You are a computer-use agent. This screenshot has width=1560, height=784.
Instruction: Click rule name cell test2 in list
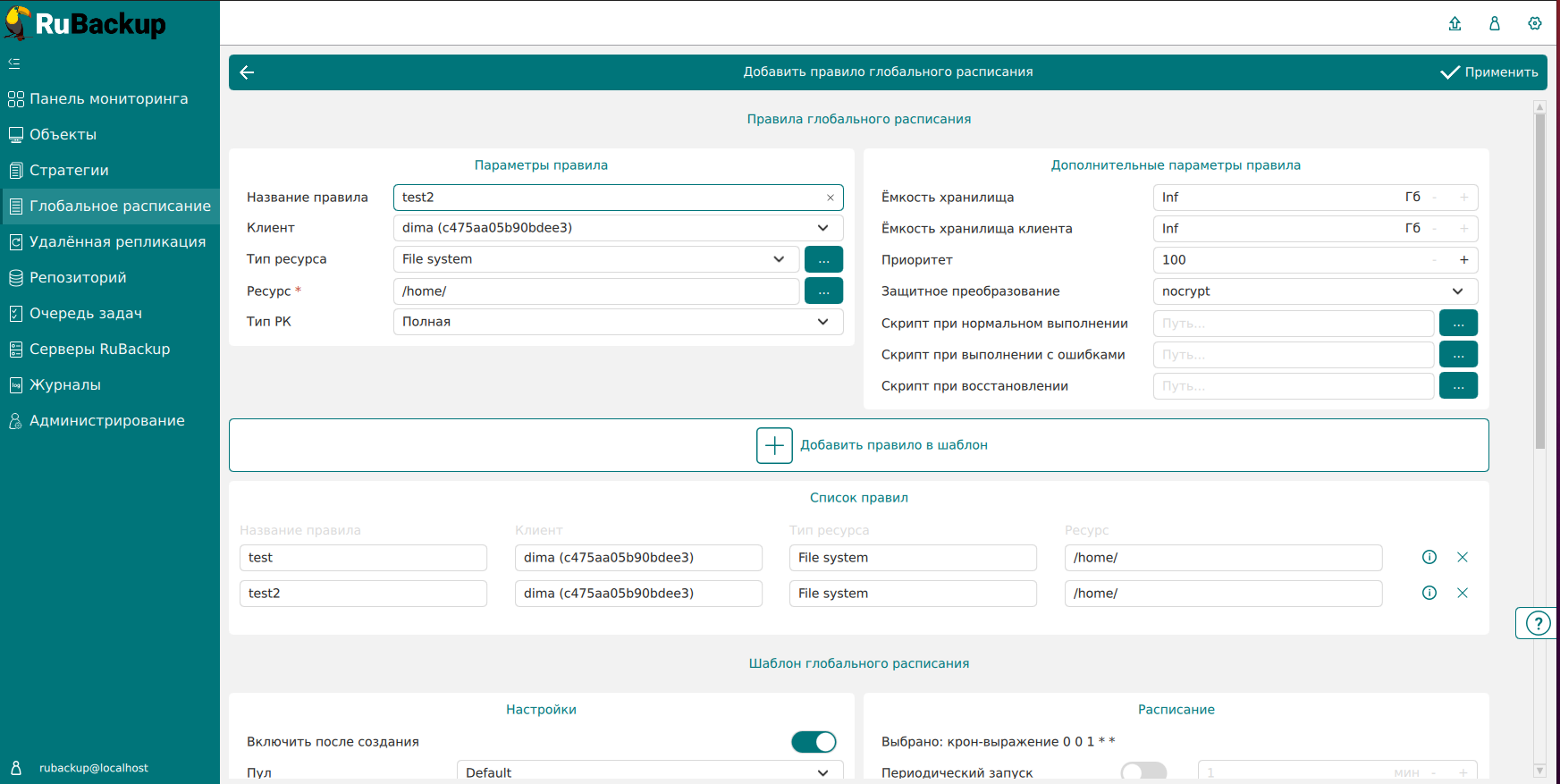click(x=363, y=594)
